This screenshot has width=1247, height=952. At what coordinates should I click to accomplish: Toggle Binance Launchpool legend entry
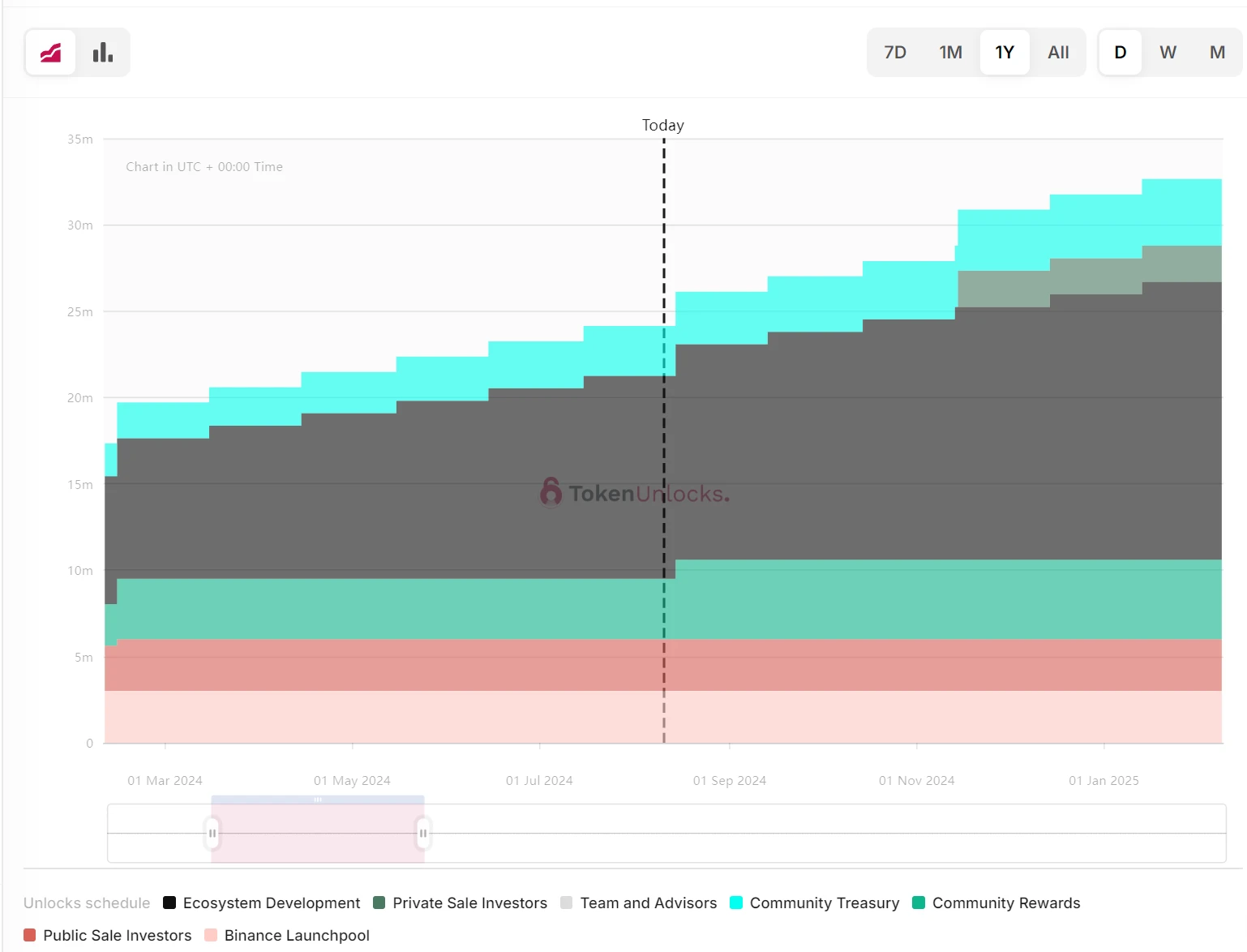[x=288, y=935]
